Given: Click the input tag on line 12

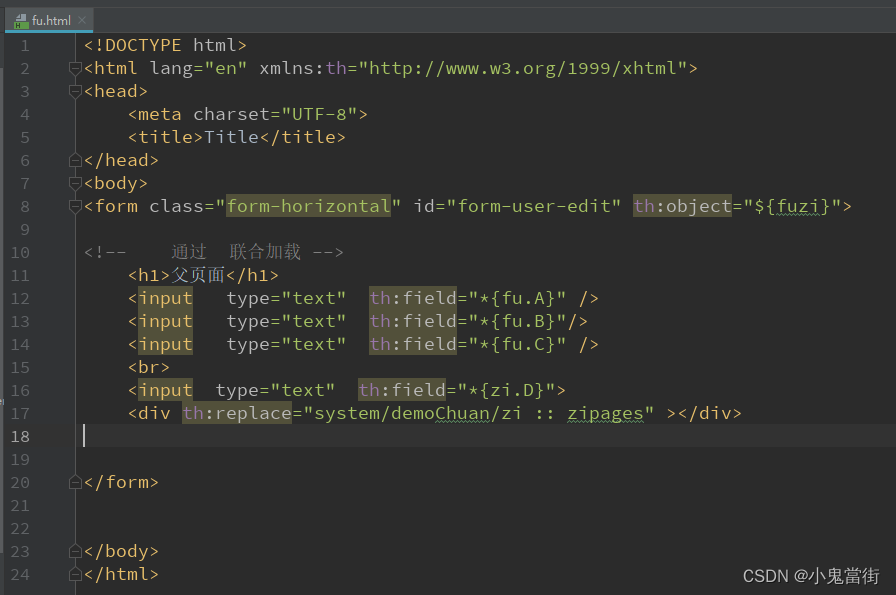Looking at the screenshot, I should coord(166,298).
